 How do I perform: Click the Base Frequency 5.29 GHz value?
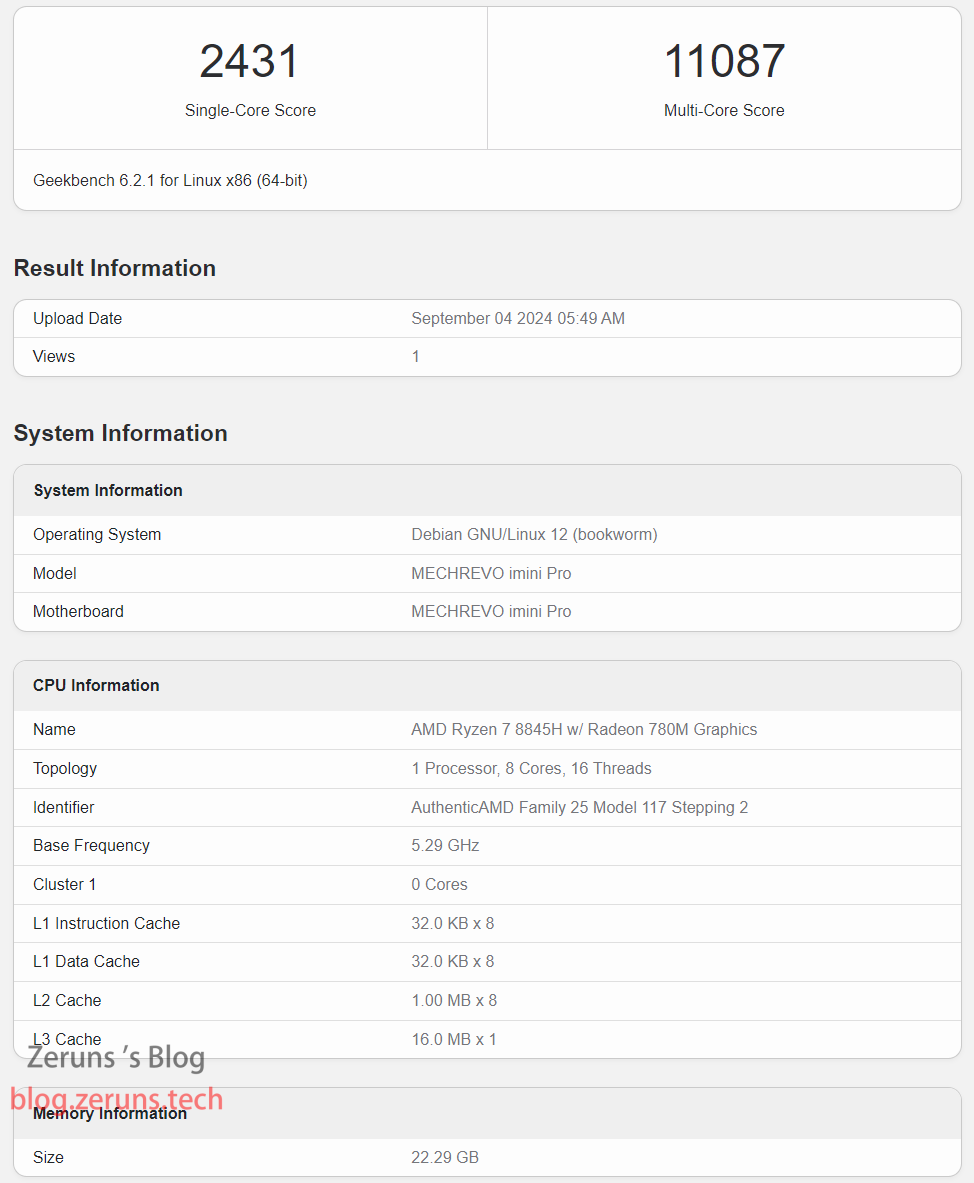445,846
